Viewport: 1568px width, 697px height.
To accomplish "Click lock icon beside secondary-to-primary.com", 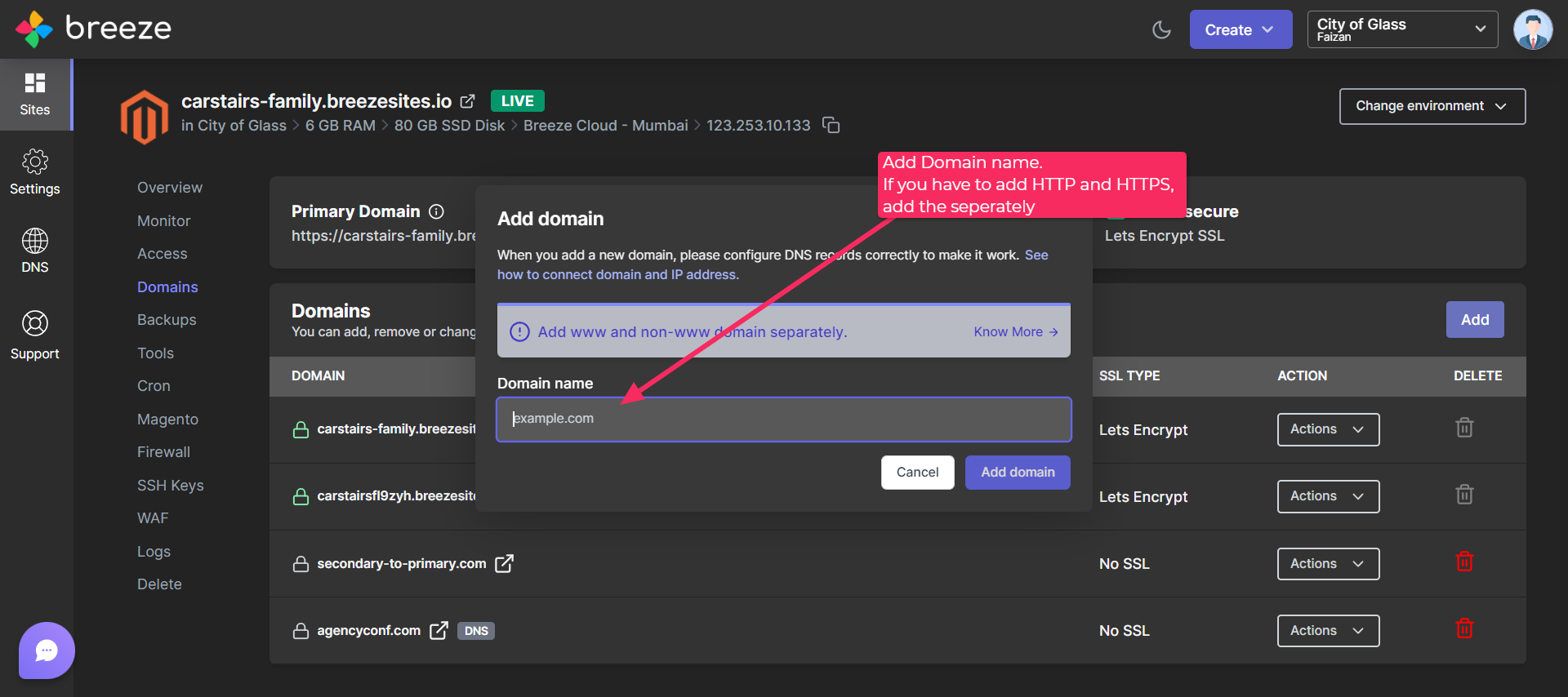I will pyautogui.click(x=301, y=564).
